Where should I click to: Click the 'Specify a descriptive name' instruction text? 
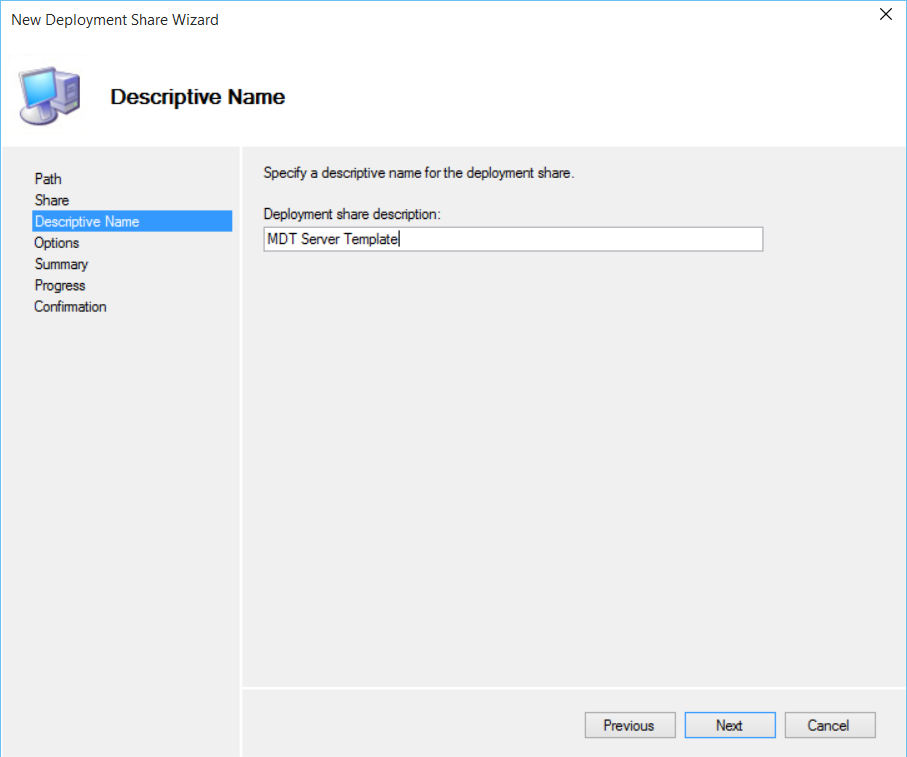(x=418, y=173)
